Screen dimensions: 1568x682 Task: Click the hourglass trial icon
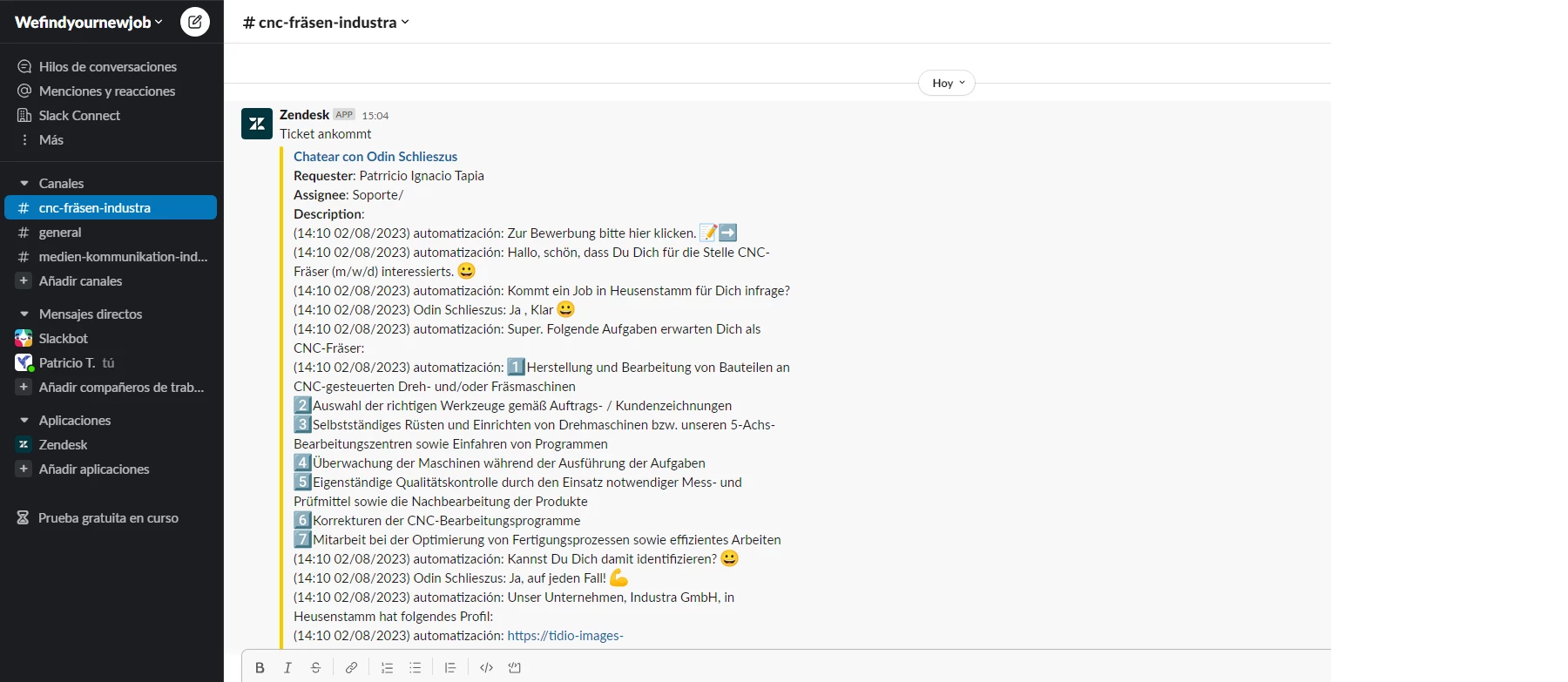click(24, 517)
